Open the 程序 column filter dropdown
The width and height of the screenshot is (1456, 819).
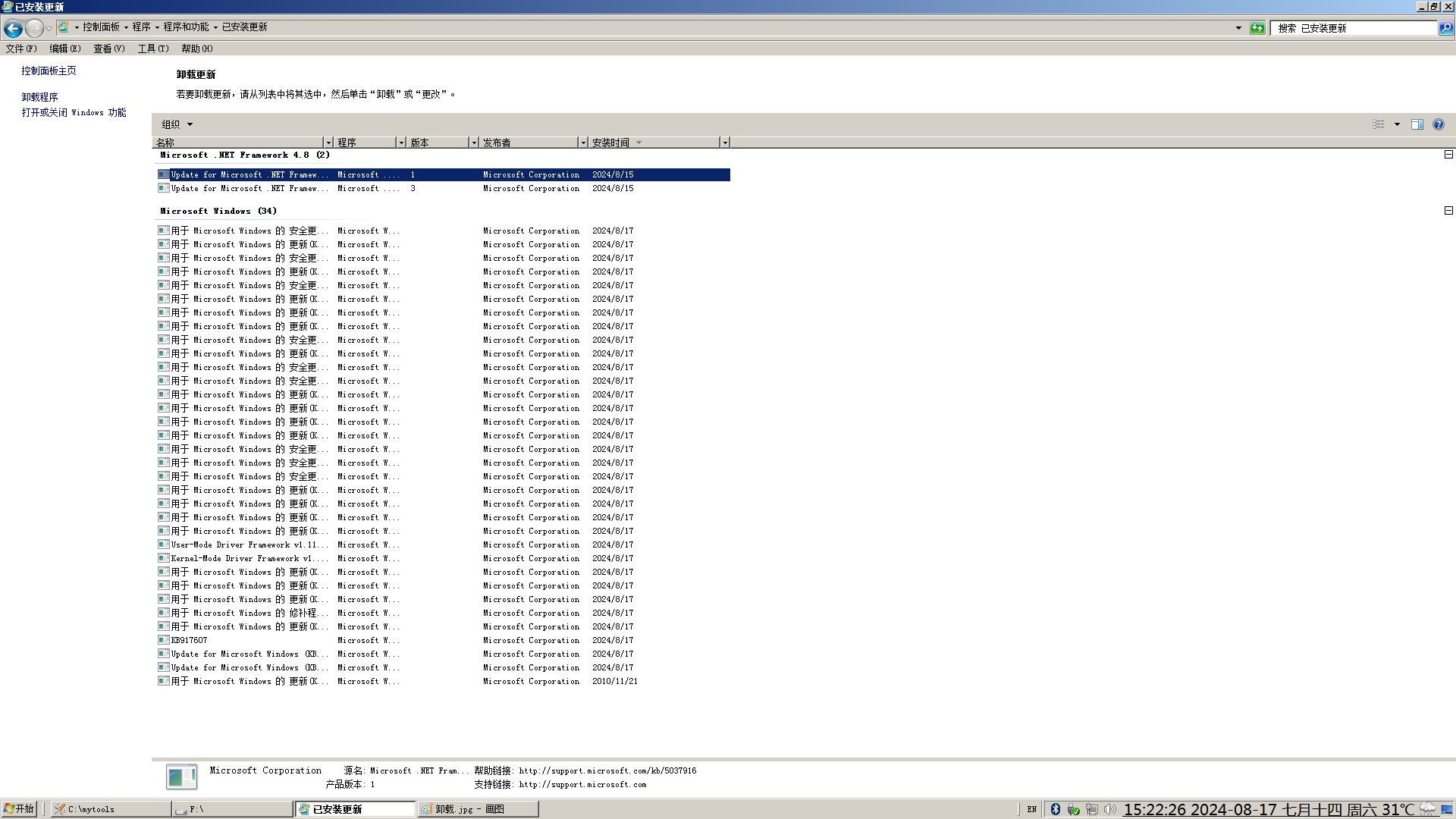(401, 143)
